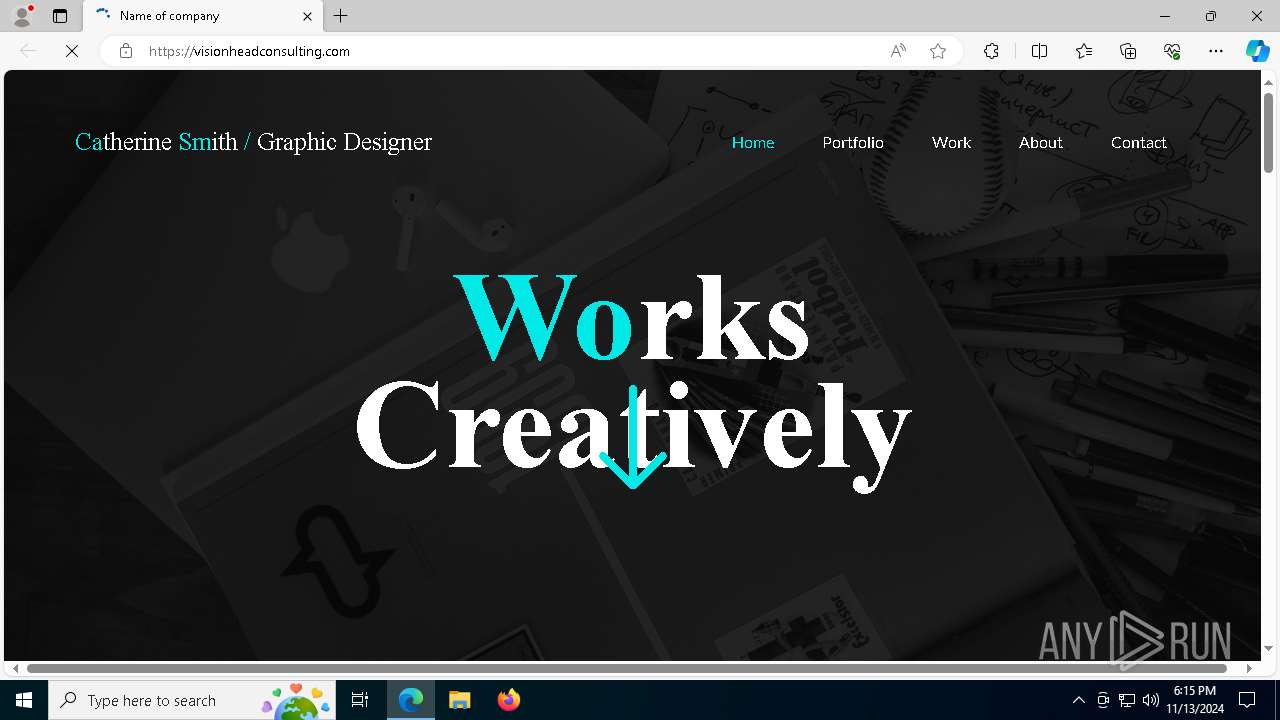Image resolution: width=1280 pixels, height=720 pixels.
Task: Open the About nav link
Action: point(1041,143)
